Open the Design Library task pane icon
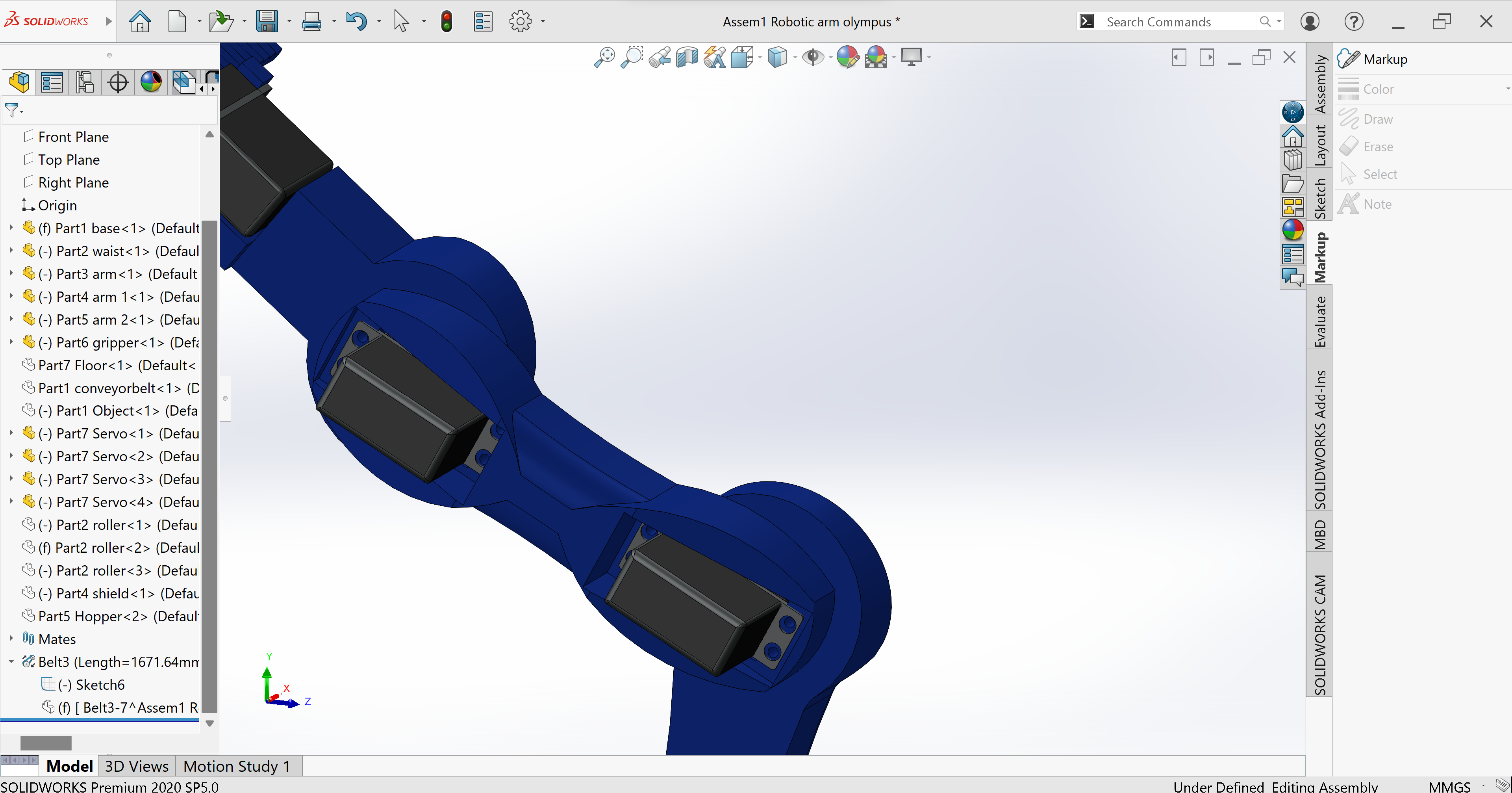1512x793 pixels. pos(1292,160)
